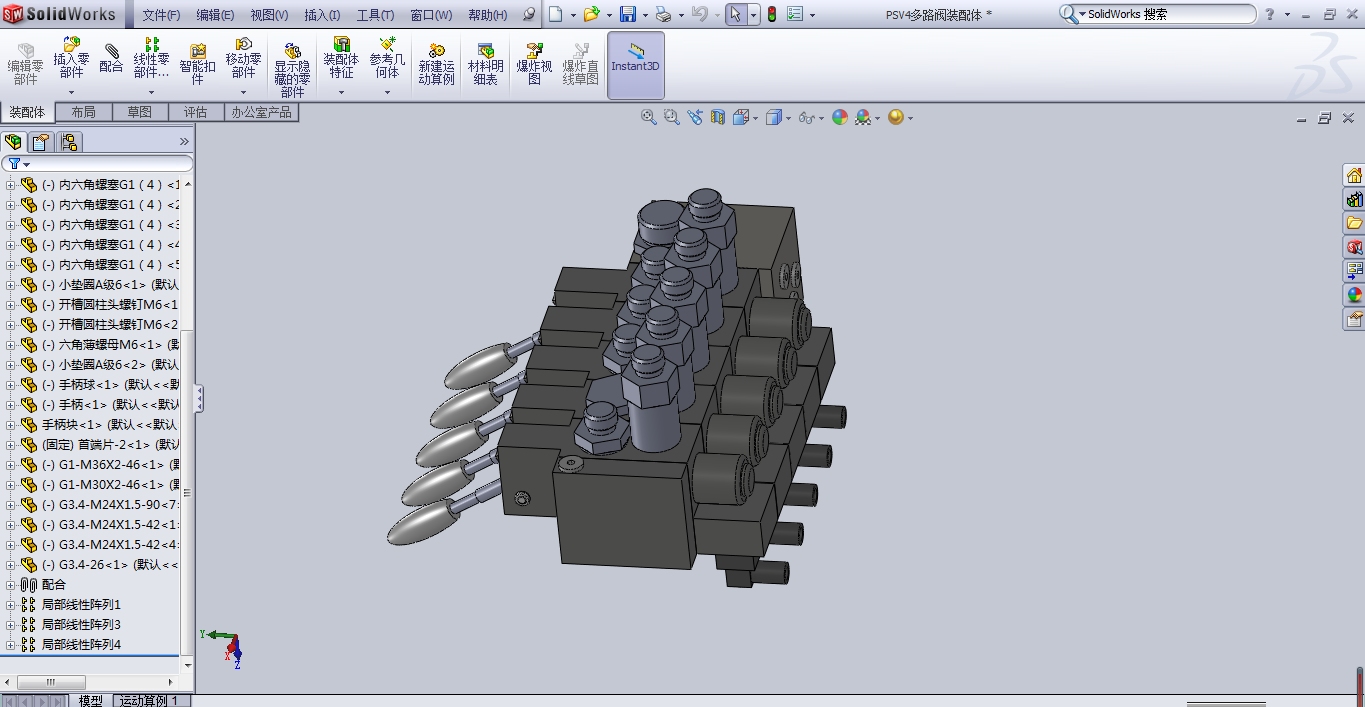
Task: Click the 参考几何体 reference geometry tool
Action: point(387,58)
